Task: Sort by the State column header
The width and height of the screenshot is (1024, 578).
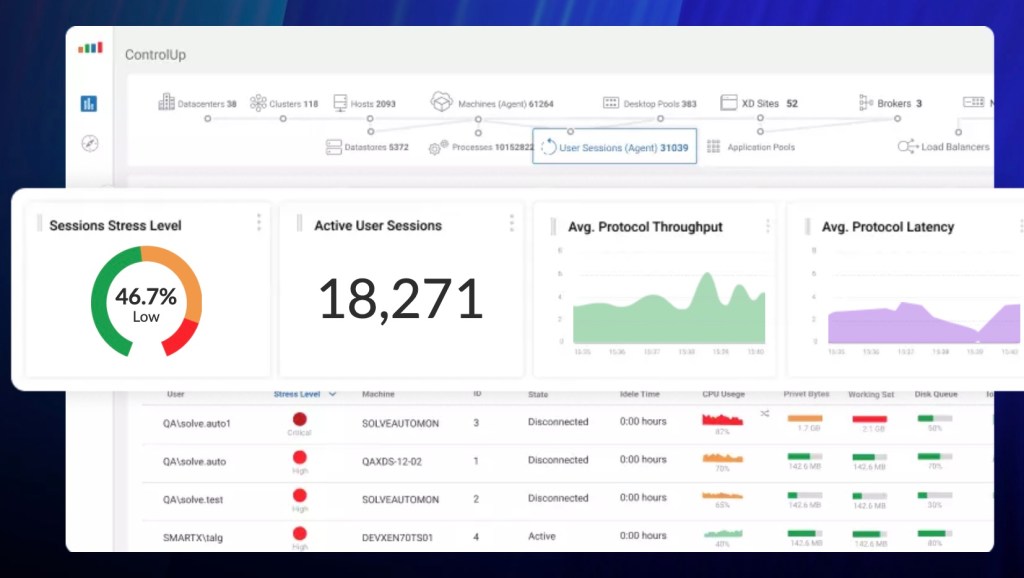Action: [x=538, y=394]
